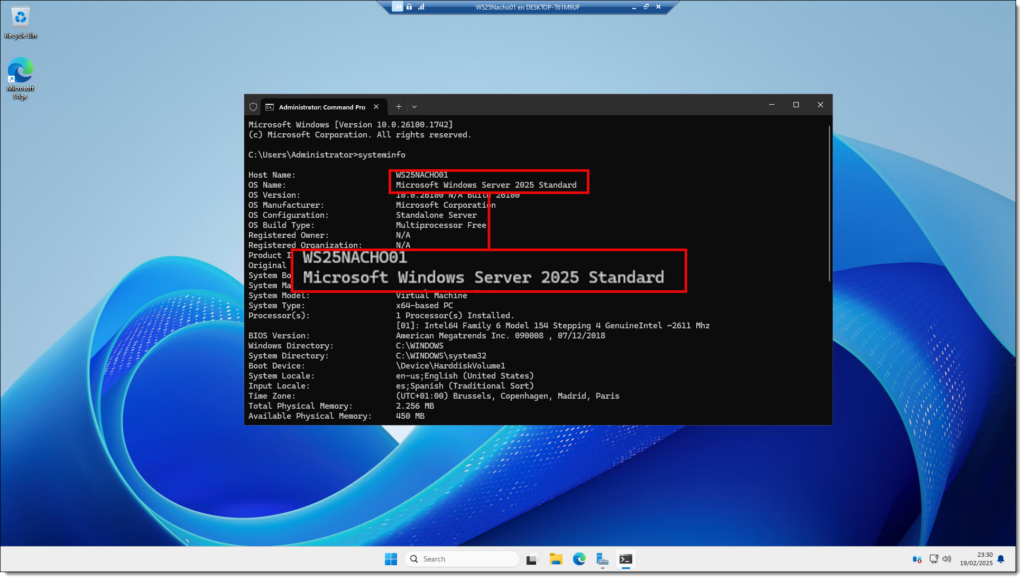
Task: Minimize the Terminal window
Action: coord(774,105)
